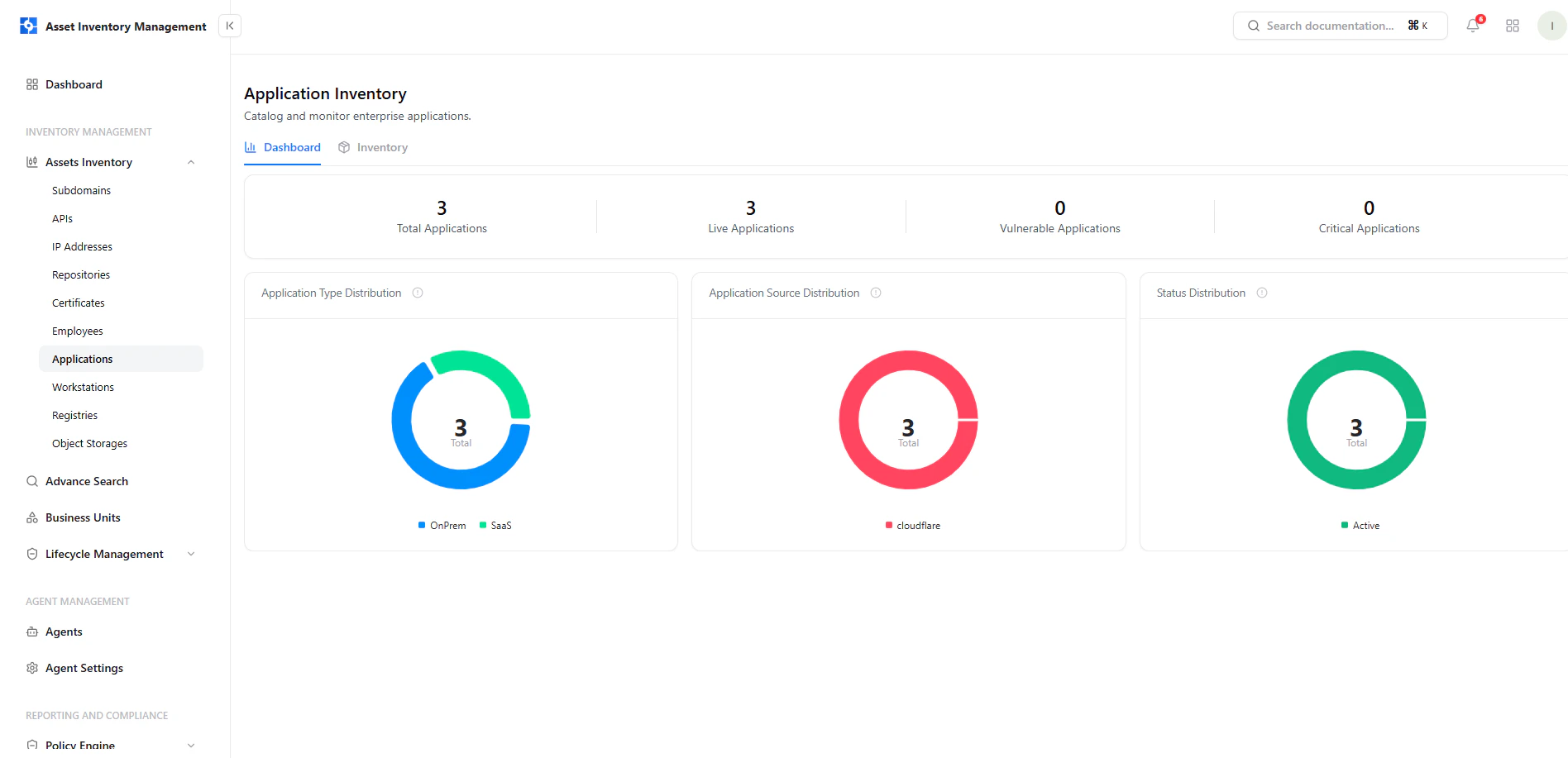Expand the Policy Engine chevron
1568x758 pixels.
pos(191,746)
